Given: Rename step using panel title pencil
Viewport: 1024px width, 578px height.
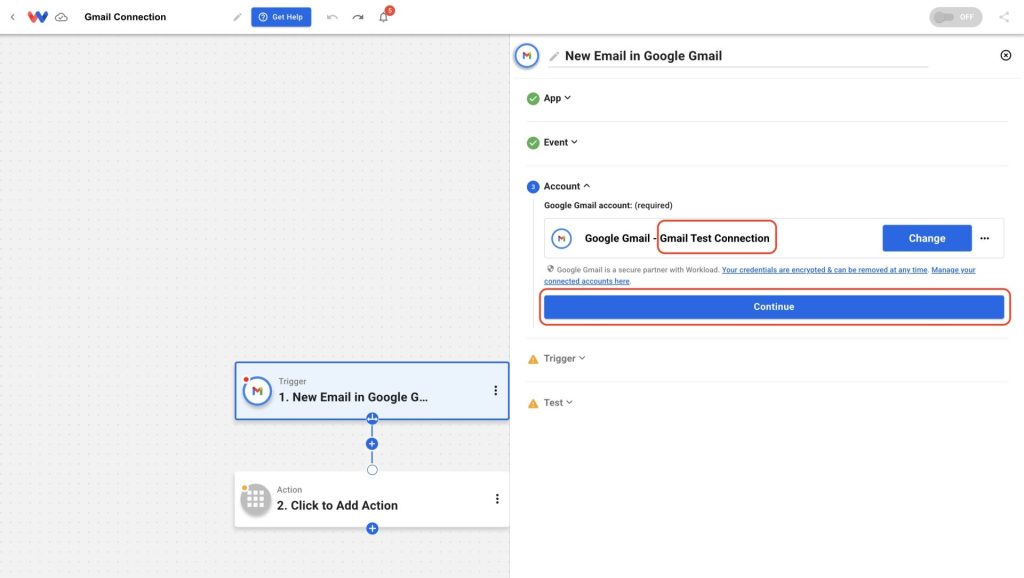Looking at the screenshot, I should 554,56.
